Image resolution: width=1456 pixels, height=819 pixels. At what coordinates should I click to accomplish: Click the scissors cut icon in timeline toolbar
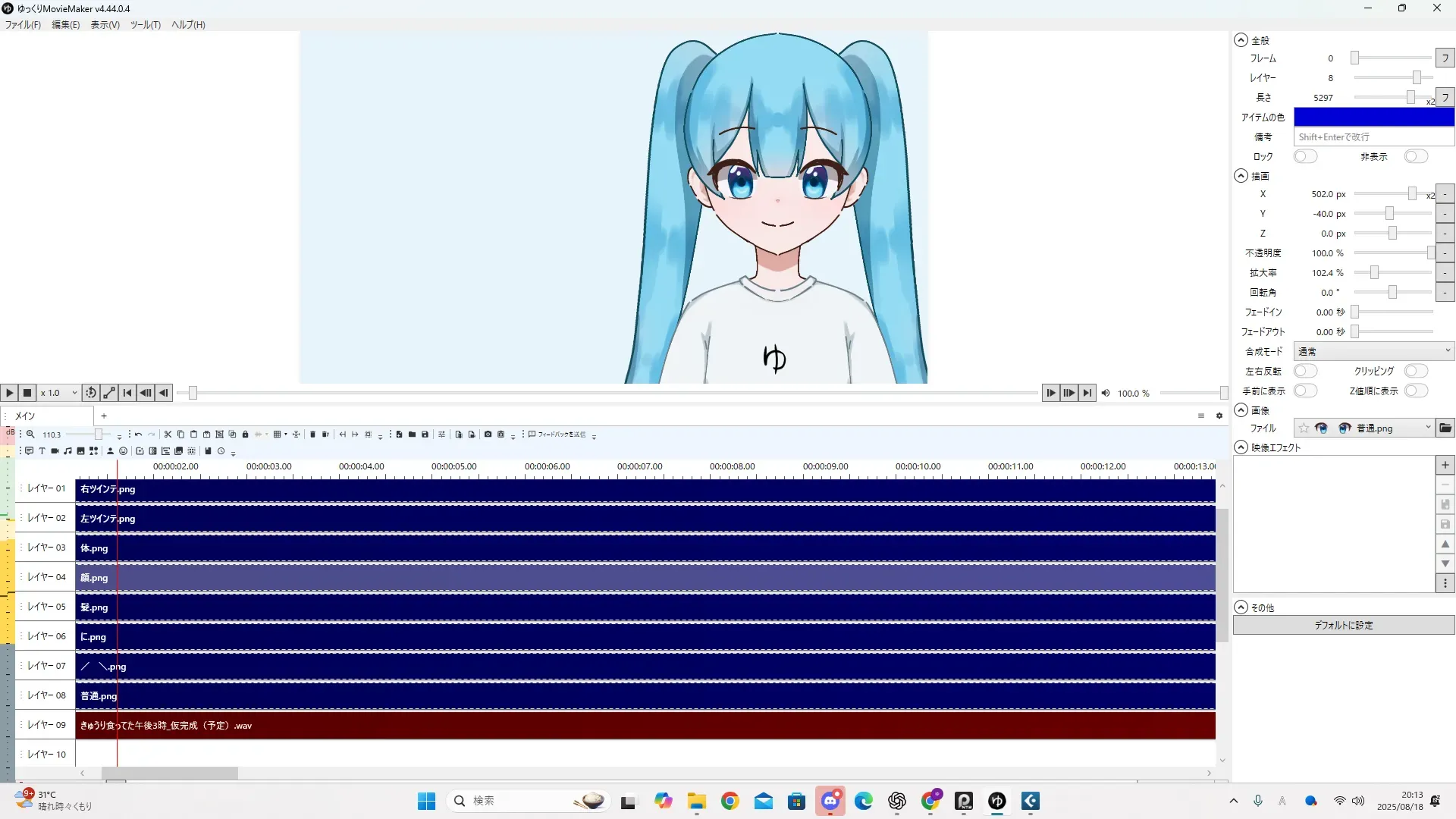(168, 435)
